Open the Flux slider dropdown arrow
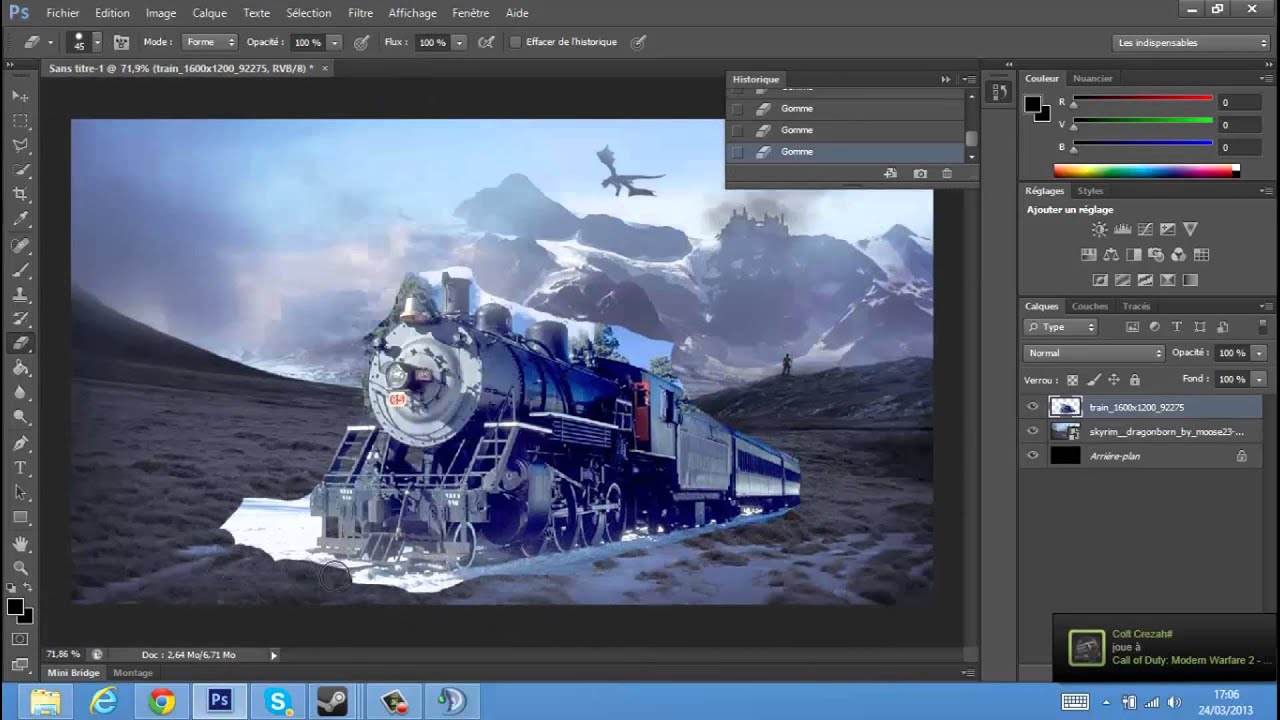This screenshot has width=1280, height=720. tap(459, 43)
